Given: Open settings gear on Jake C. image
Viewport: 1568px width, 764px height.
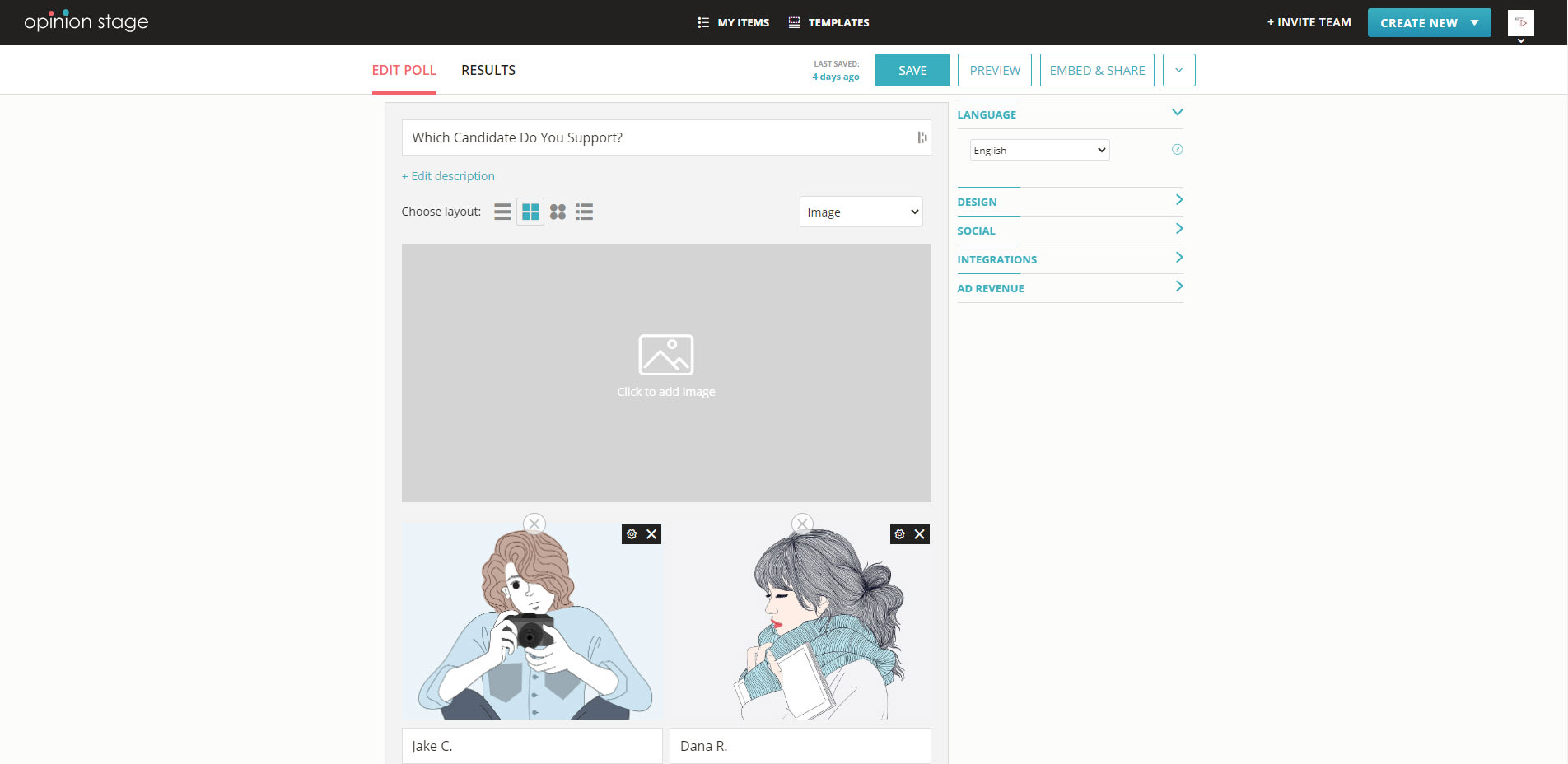Looking at the screenshot, I should click(632, 534).
